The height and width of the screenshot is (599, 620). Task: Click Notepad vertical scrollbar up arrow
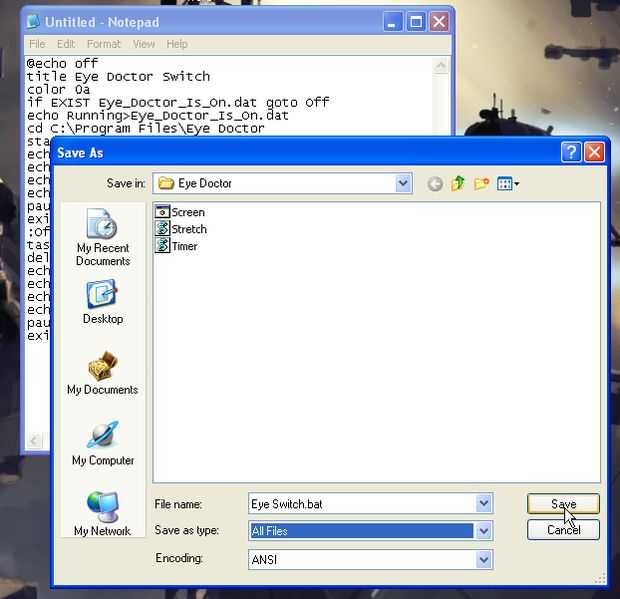[441, 66]
